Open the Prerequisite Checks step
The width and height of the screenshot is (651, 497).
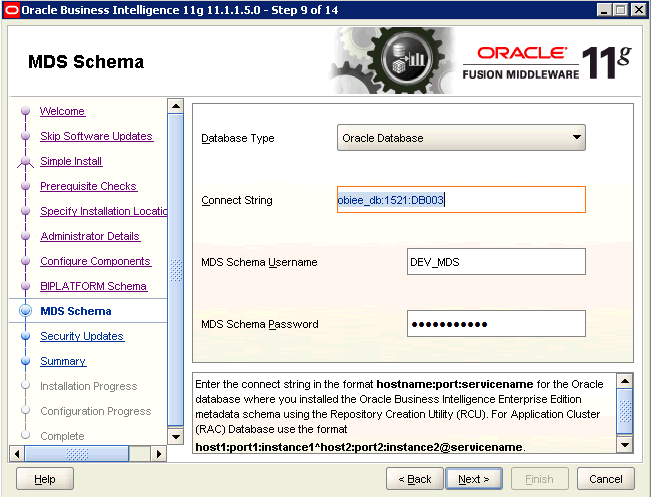88,186
